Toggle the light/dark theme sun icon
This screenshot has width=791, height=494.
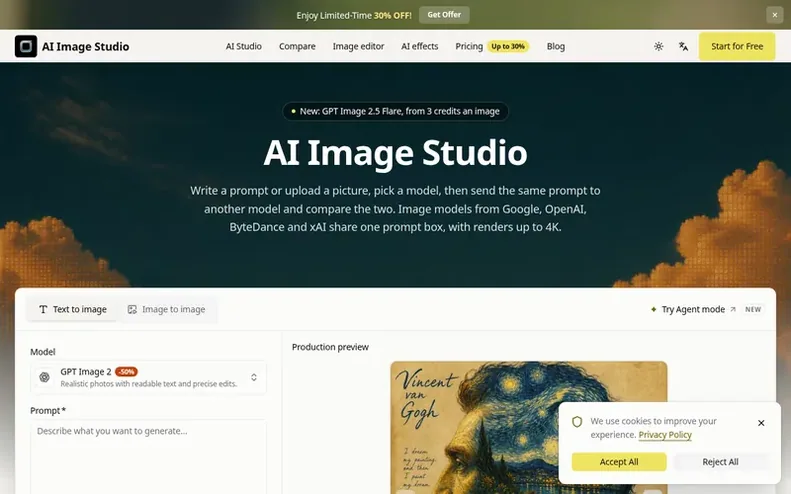click(658, 46)
